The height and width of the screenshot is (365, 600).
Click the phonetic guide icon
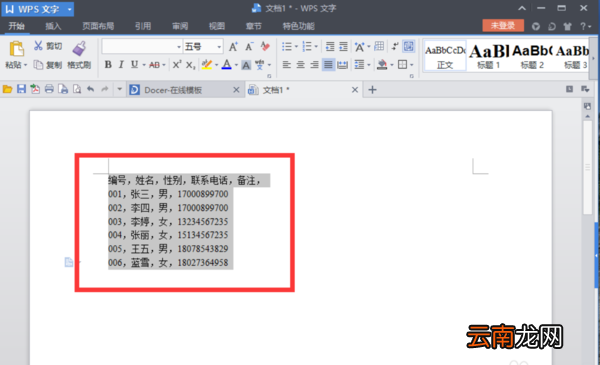point(260,65)
